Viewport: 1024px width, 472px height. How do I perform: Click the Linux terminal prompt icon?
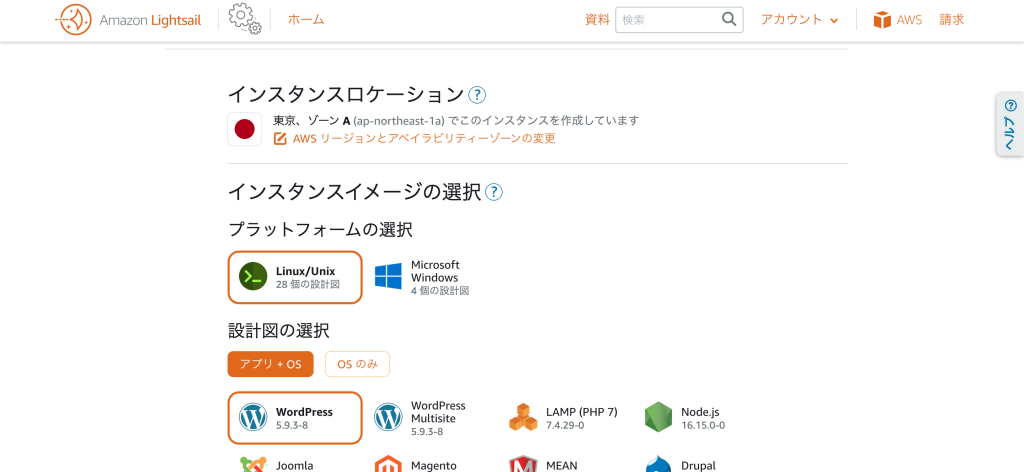(x=253, y=277)
